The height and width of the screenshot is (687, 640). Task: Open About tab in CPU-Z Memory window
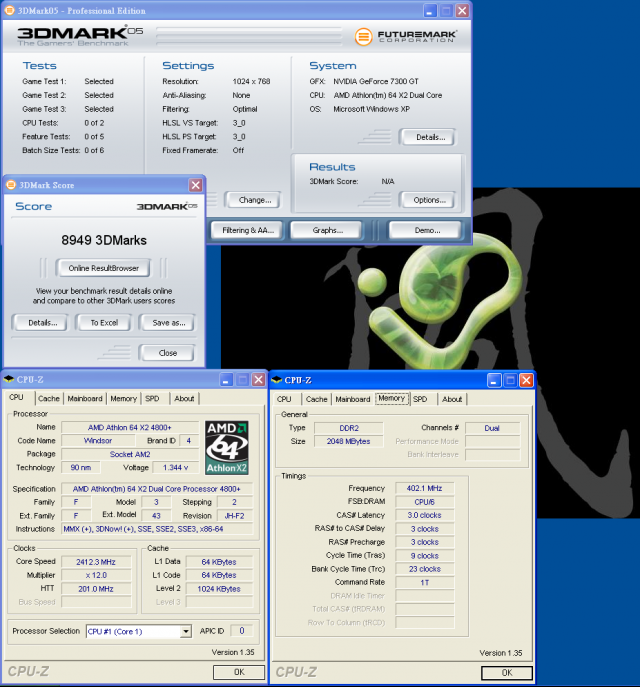coord(452,399)
